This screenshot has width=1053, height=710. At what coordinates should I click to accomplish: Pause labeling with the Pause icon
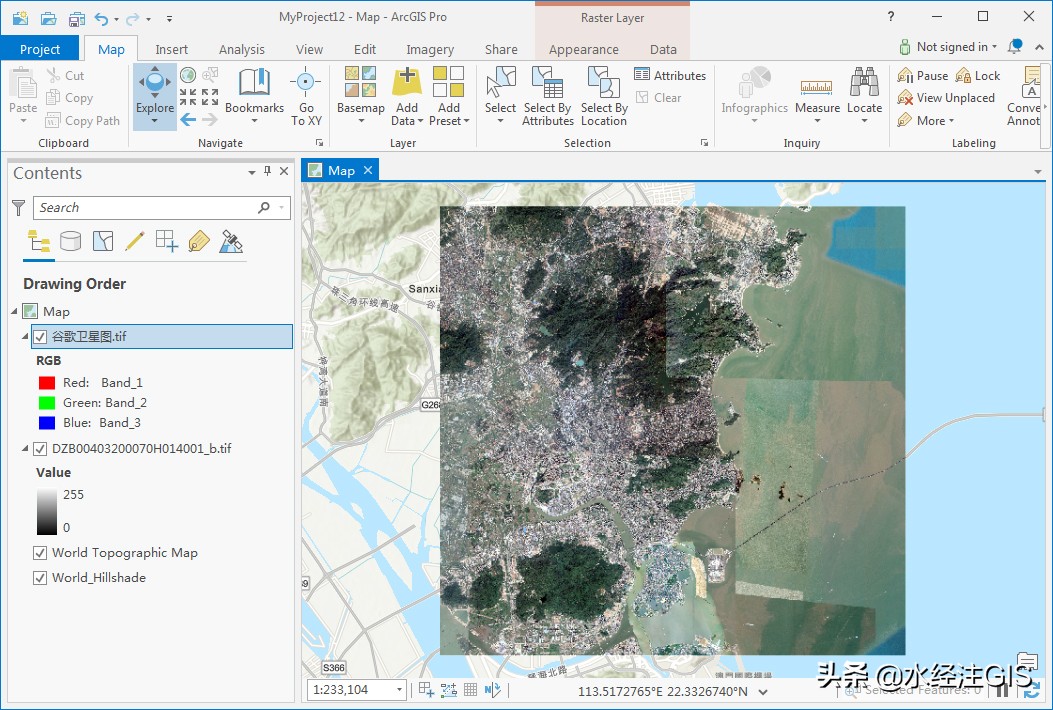[x=923, y=75]
